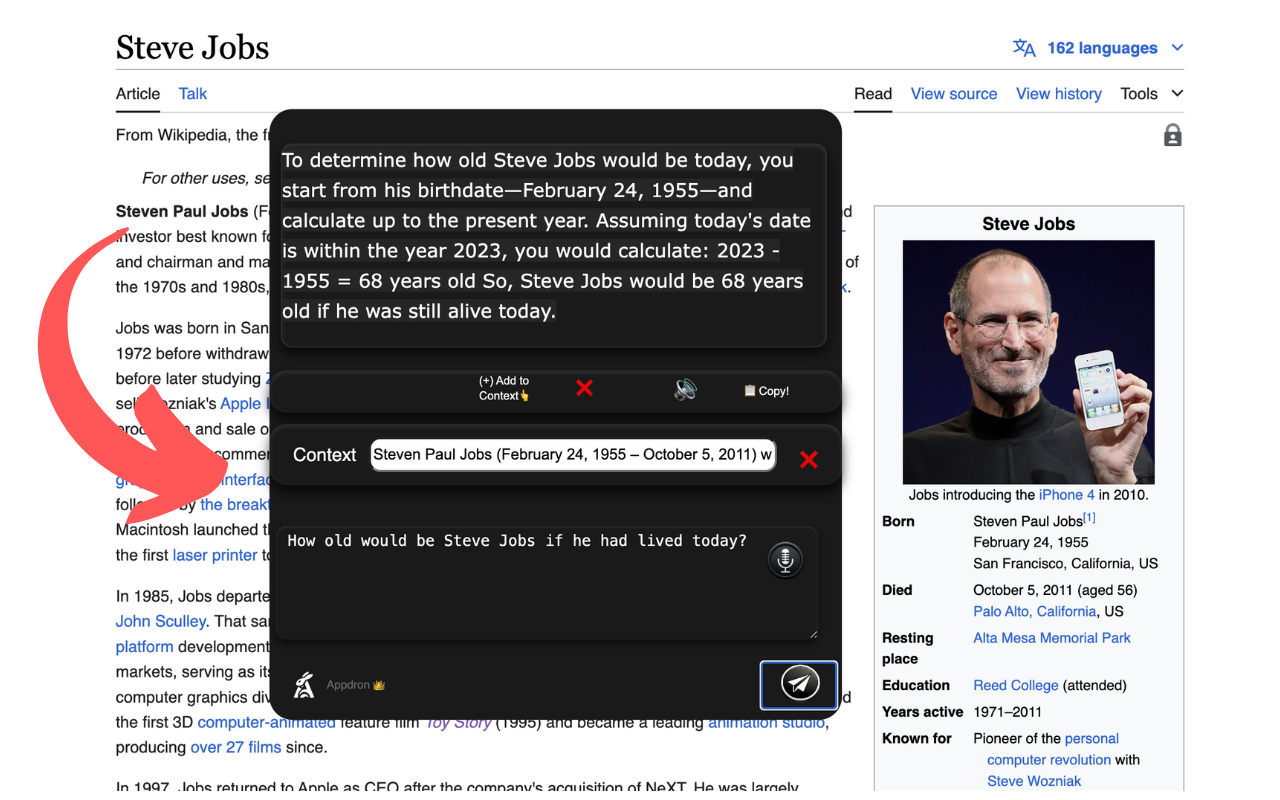Screen dimensions: 1280x800
Task: Click the language translate icon
Action: click(x=1024, y=48)
